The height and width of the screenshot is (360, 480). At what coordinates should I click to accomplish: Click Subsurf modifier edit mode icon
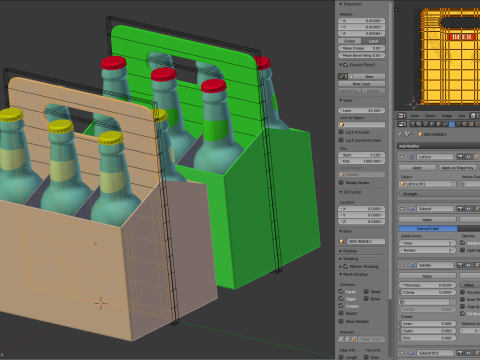click(477, 208)
